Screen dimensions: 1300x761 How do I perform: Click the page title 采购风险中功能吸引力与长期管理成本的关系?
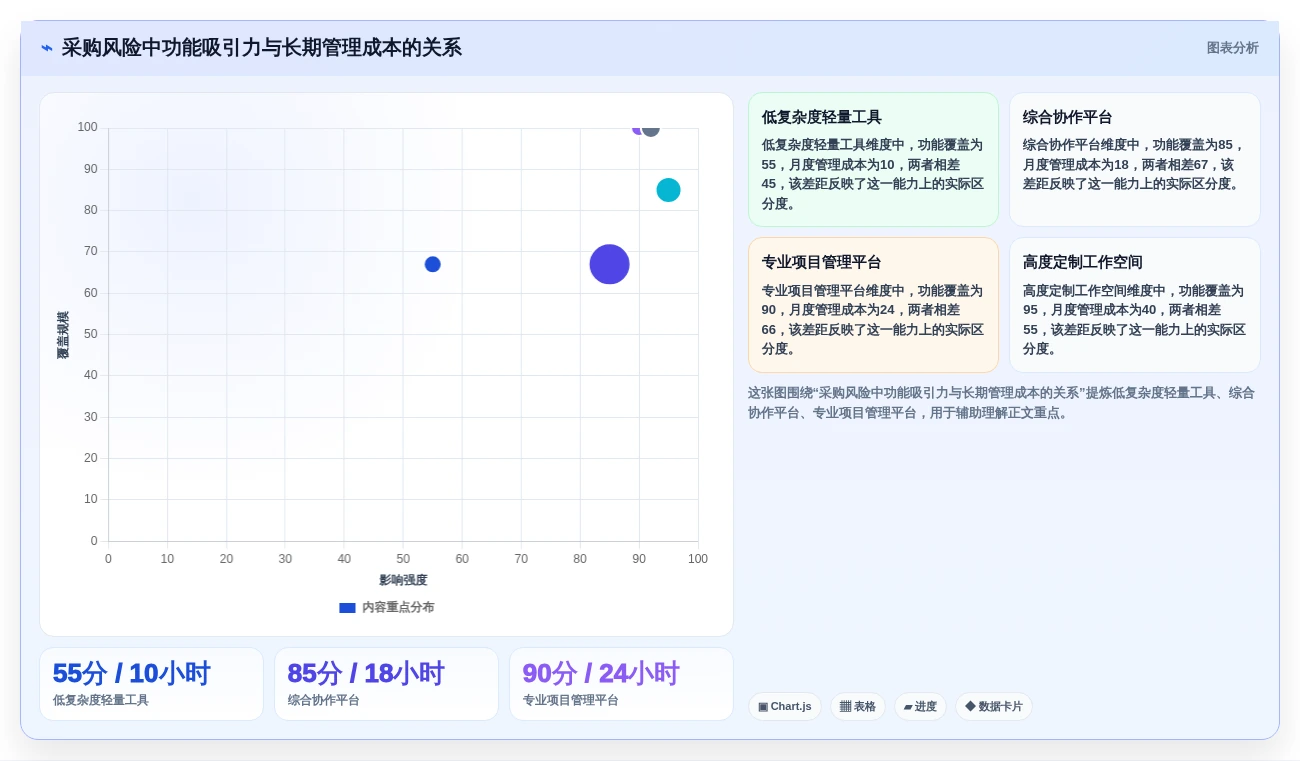pyautogui.click(x=262, y=48)
